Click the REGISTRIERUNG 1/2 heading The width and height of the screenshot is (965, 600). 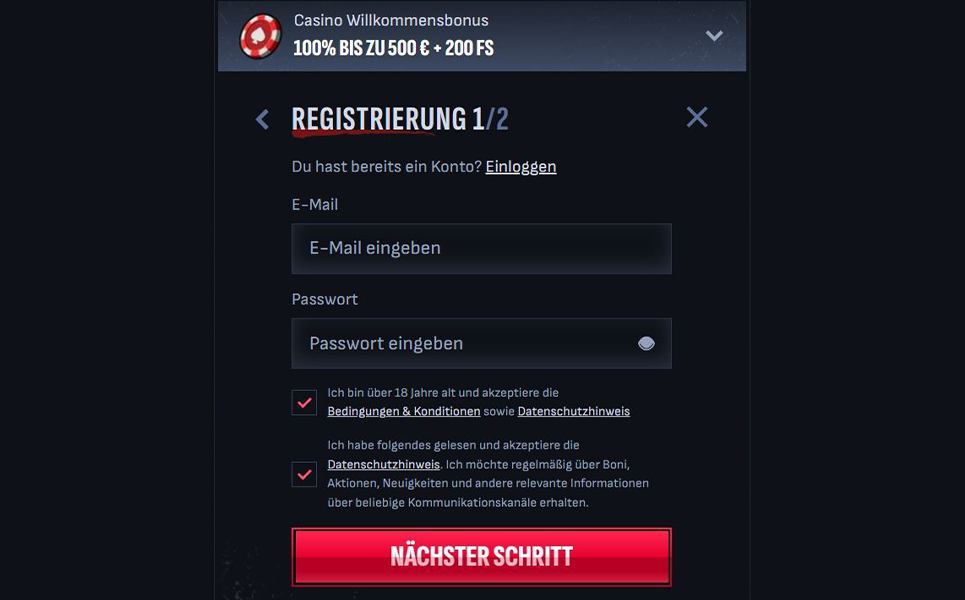pos(400,119)
